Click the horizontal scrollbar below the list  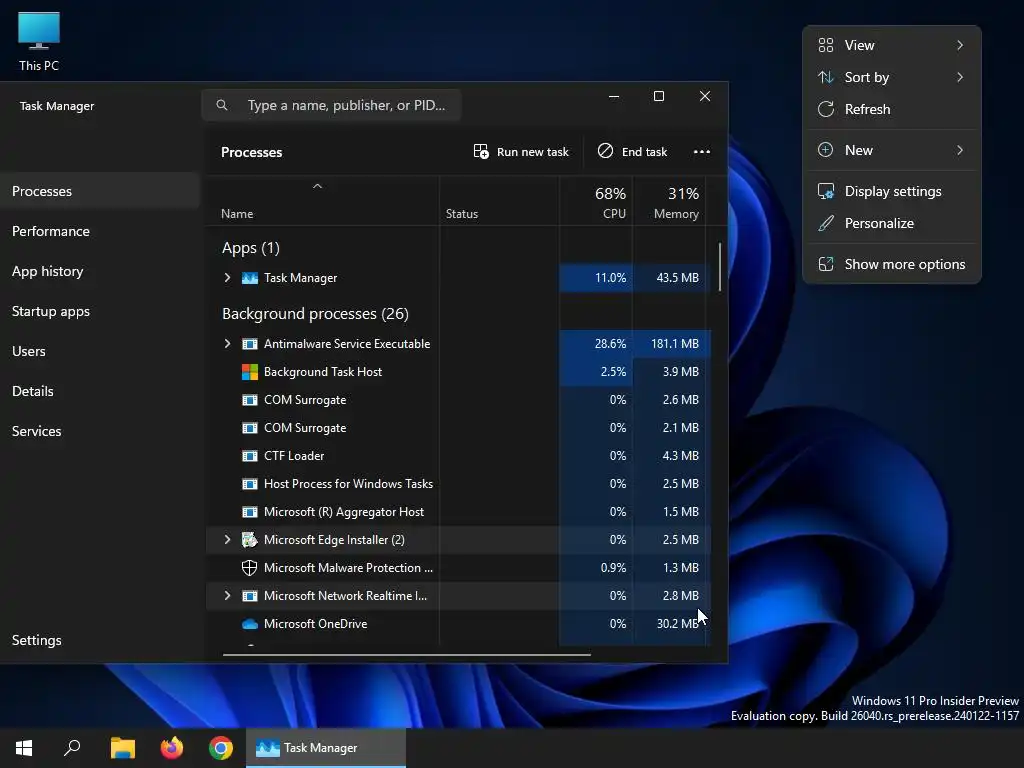tap(406, 654)
